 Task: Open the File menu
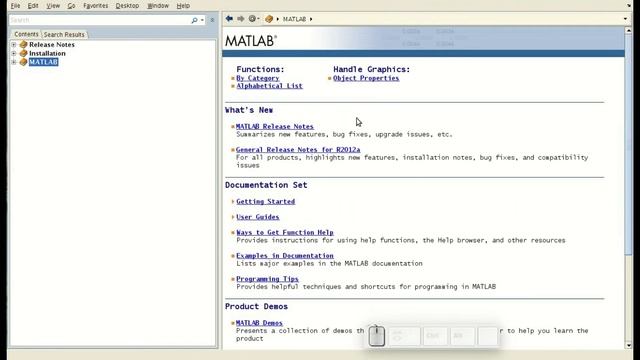(x=16, y=6)
